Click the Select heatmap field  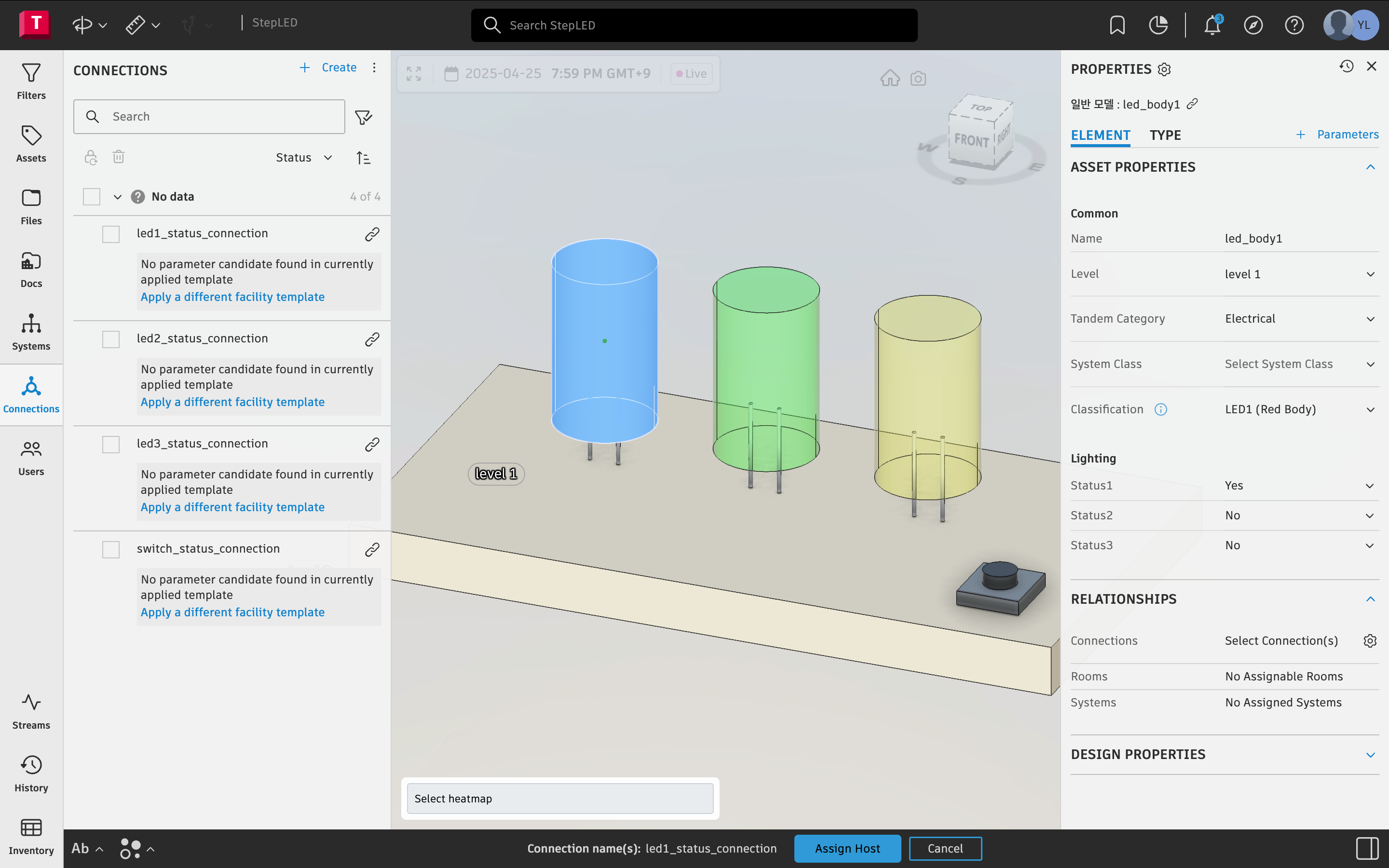[x=559, y=799]
